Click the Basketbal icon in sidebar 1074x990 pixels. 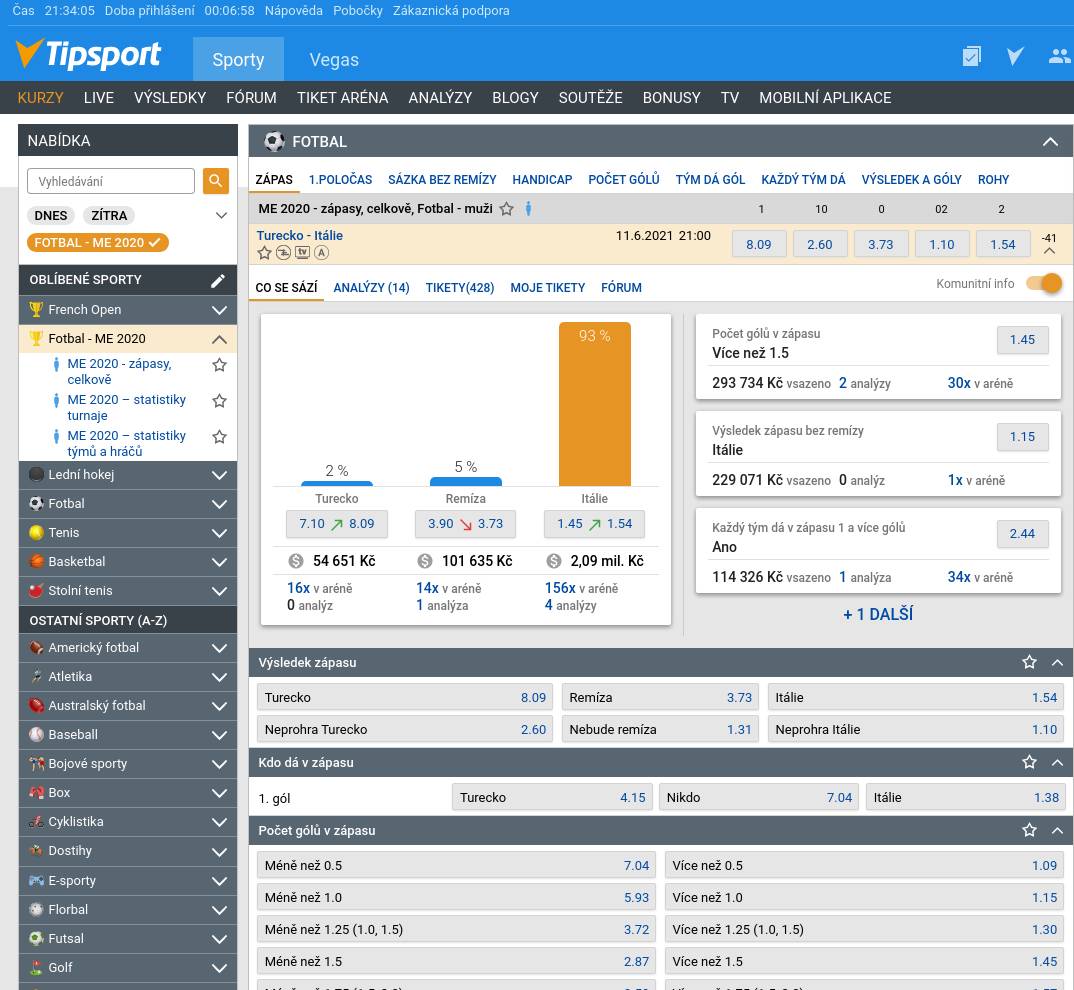pyautogui.click(x=36, y=561)
